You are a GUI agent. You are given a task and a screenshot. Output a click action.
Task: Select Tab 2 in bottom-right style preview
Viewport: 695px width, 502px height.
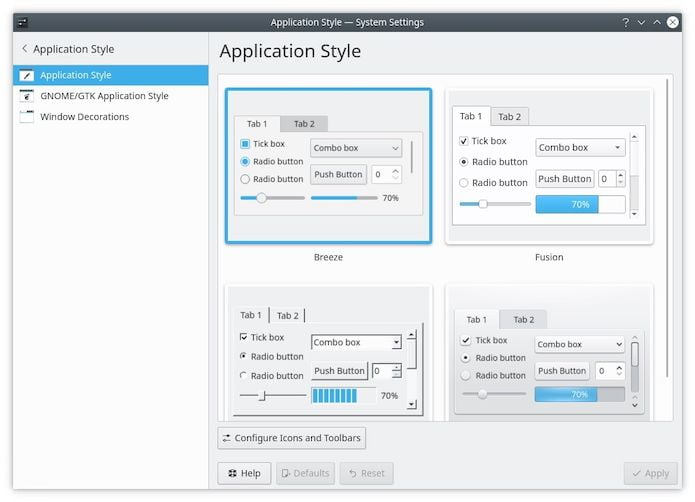coord(523,319)
